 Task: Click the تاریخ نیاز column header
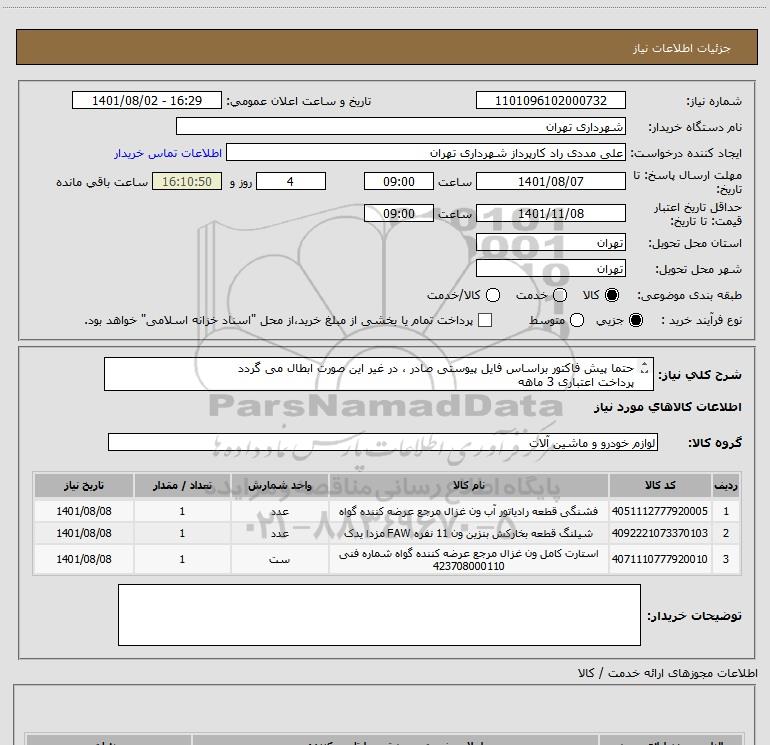click(x=84, y=485)
